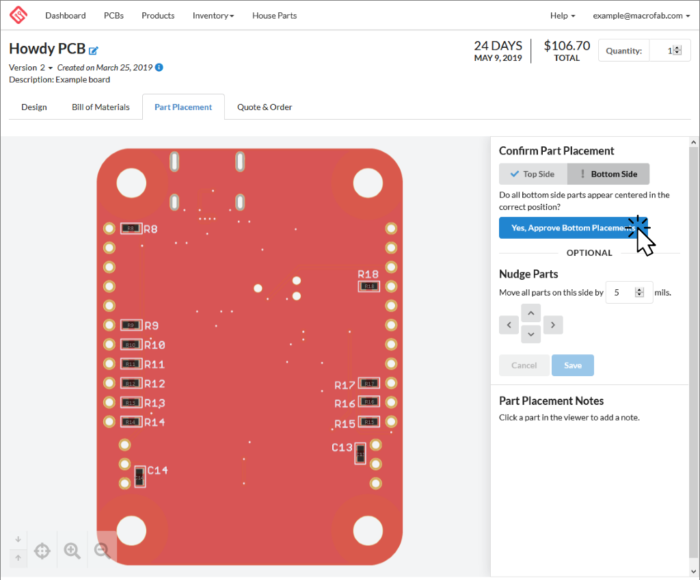Zoom in with the magnifier plus icon

(x=72, y=550)
